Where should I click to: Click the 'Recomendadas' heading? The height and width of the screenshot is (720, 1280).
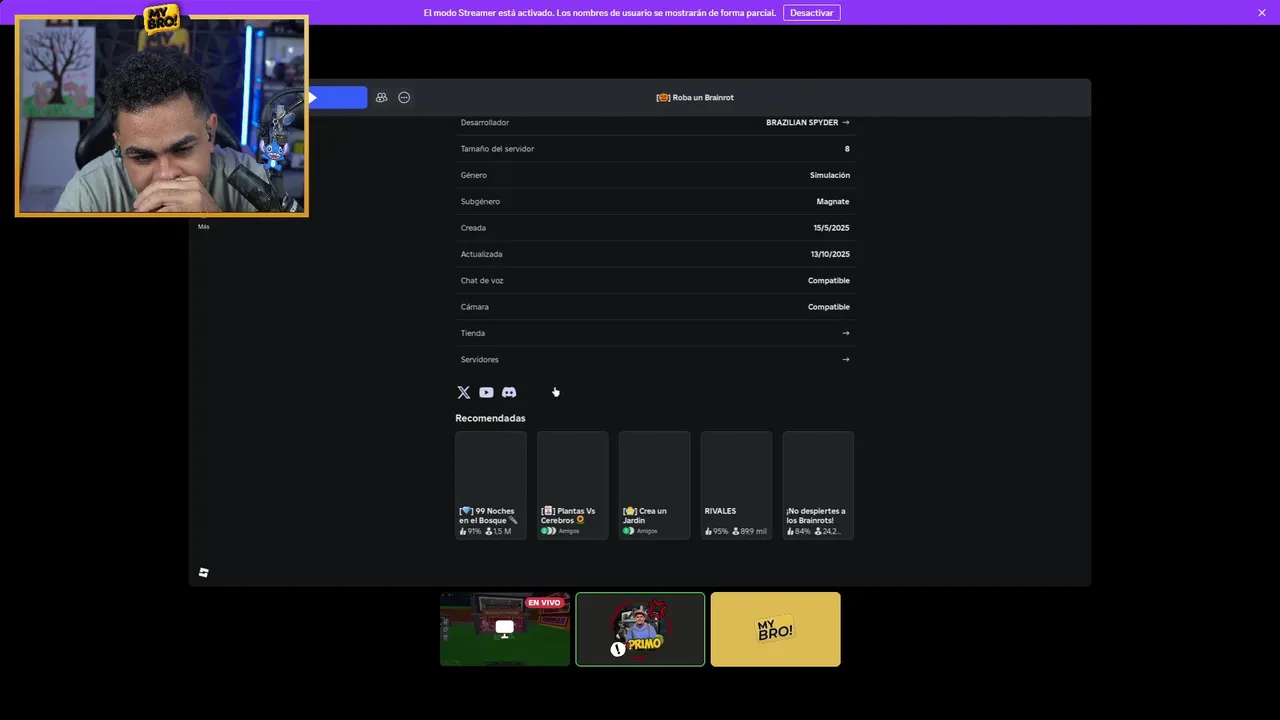pyautogui.click(x=490, y=418)
